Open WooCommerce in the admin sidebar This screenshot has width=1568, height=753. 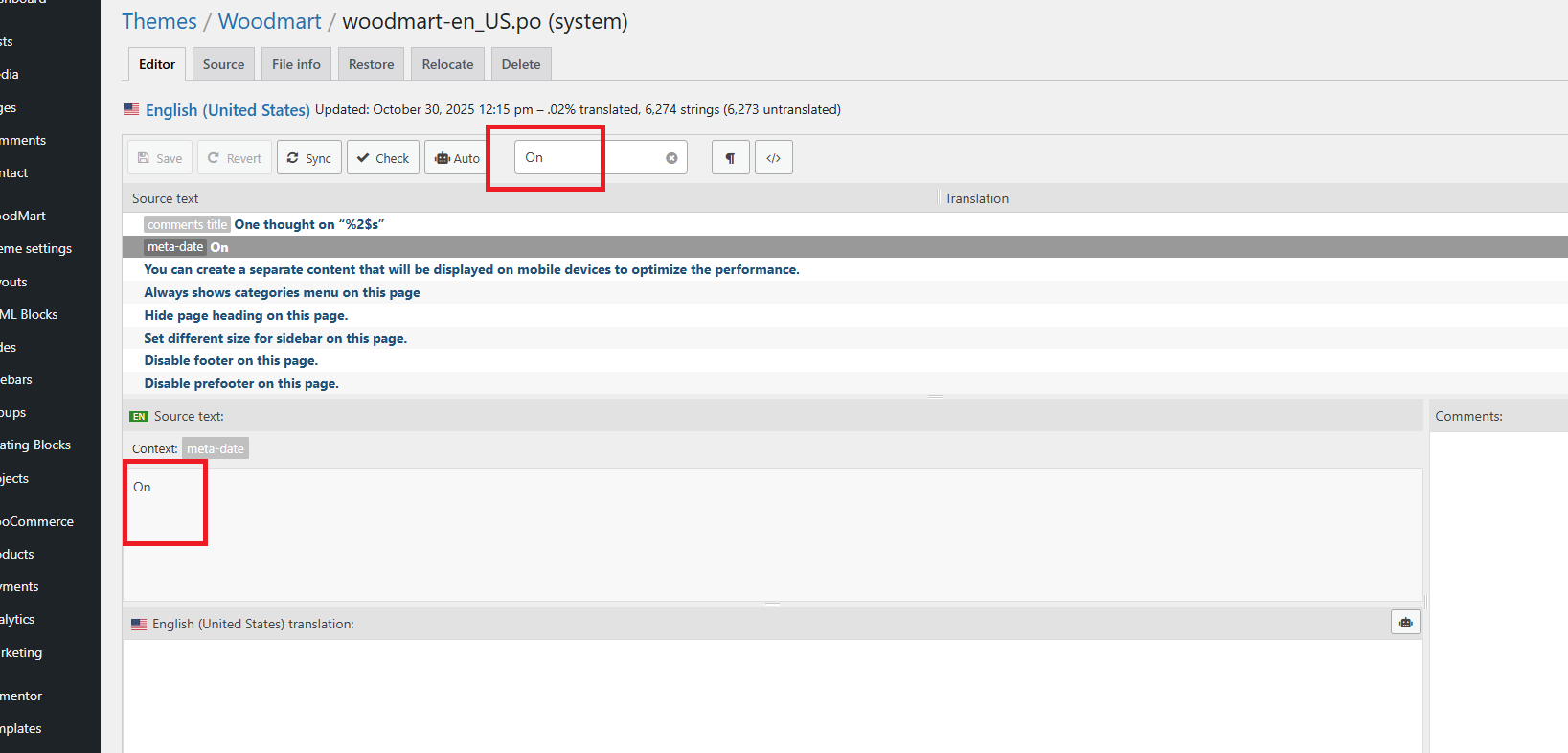pos(37,521)
